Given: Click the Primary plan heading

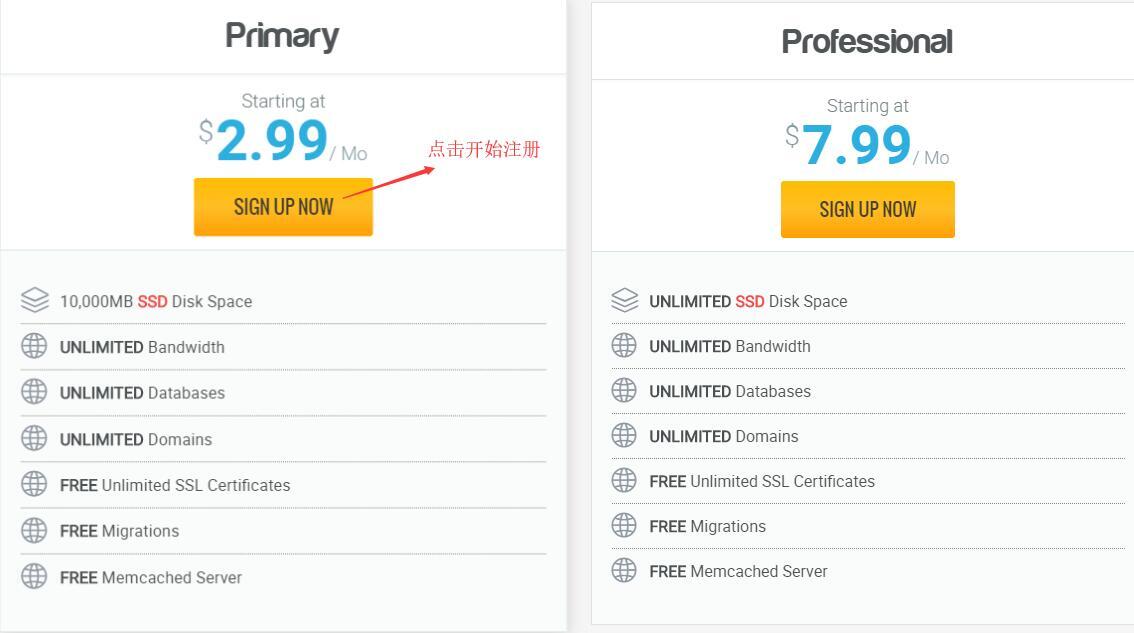Looking at the screenshot, I should (282, 36).
